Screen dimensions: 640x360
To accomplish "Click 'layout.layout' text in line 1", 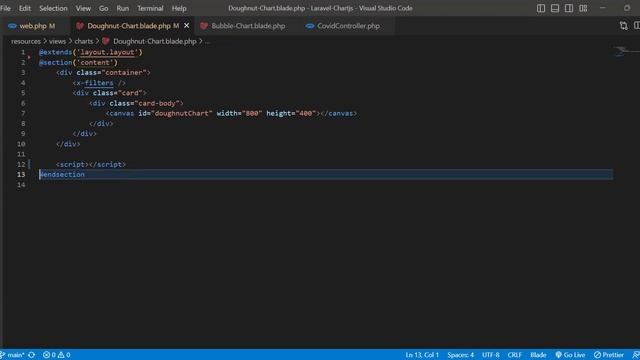I will click(107, 52).
